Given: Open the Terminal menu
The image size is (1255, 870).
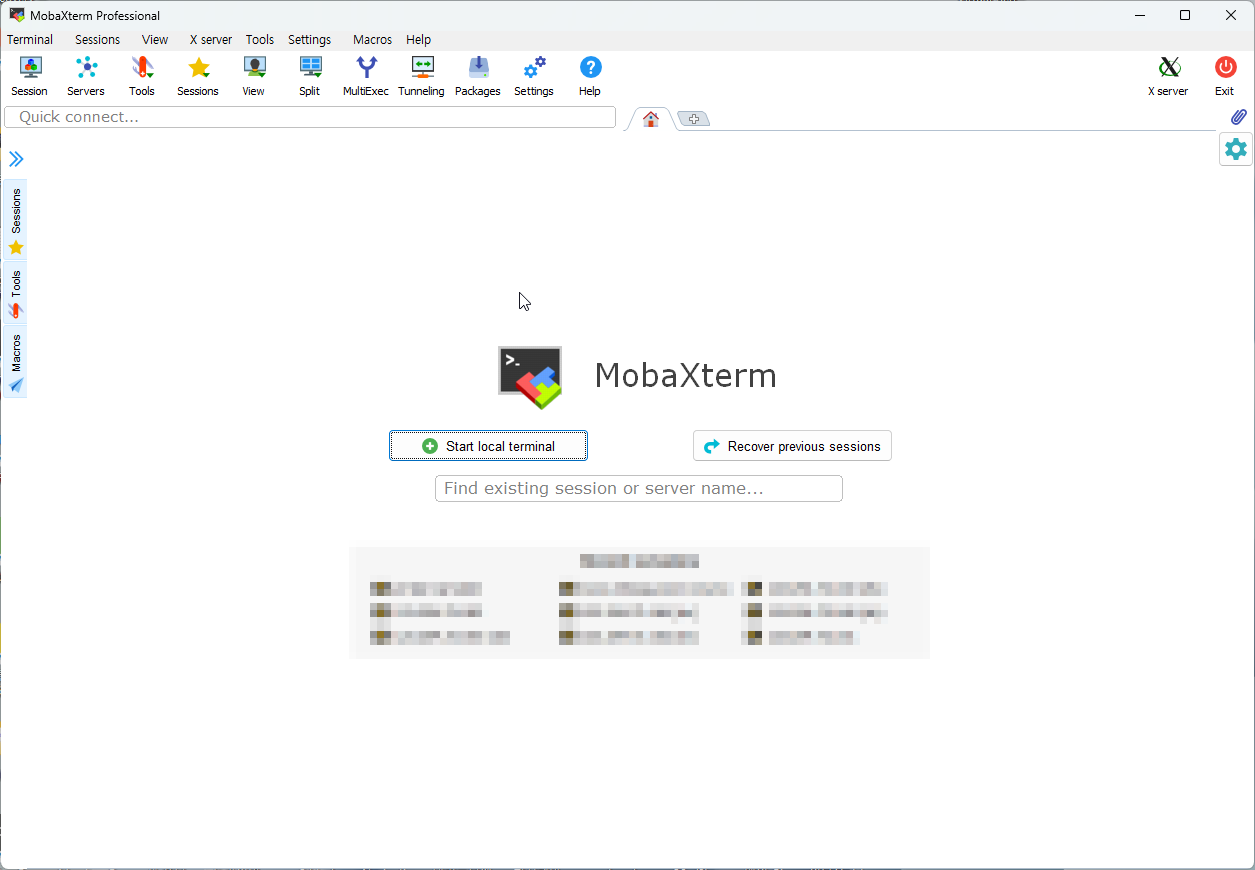Looking at the screenshot, I should [30, 40].
